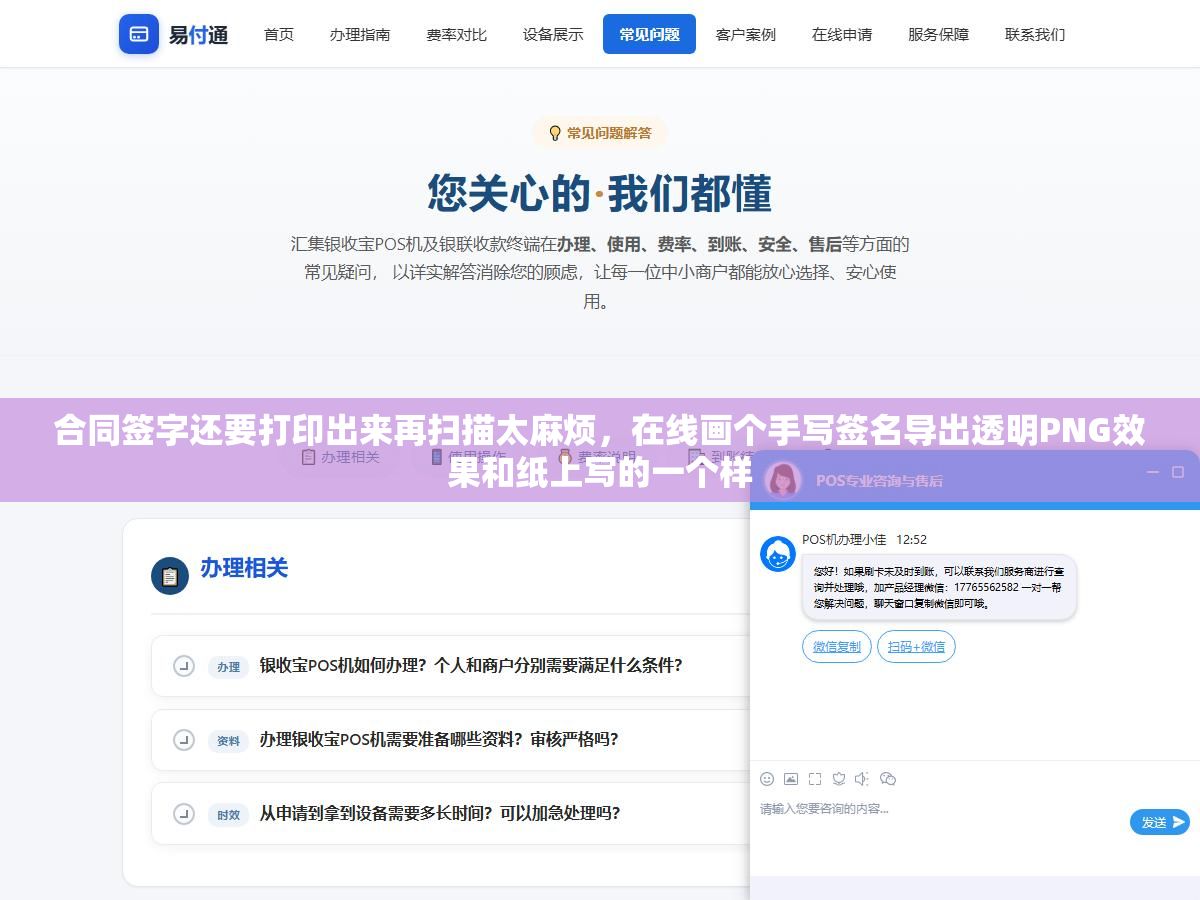Click the chat header agent avatar
Screen dimensions: 1200x900
point(783,479)
